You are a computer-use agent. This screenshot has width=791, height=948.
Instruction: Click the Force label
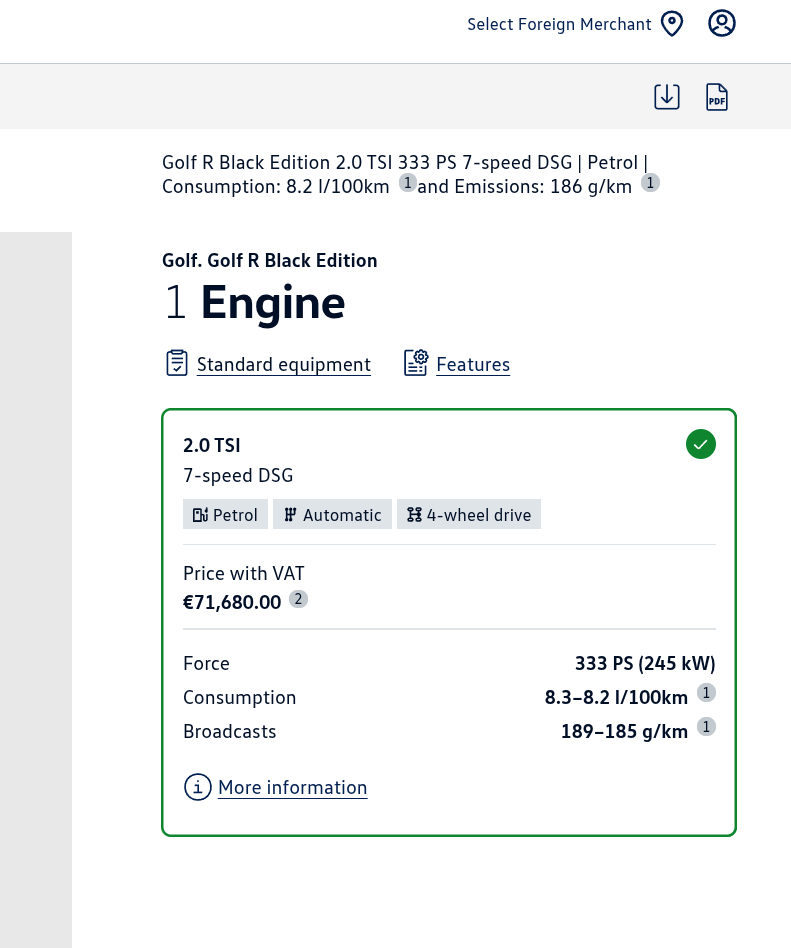206,664
